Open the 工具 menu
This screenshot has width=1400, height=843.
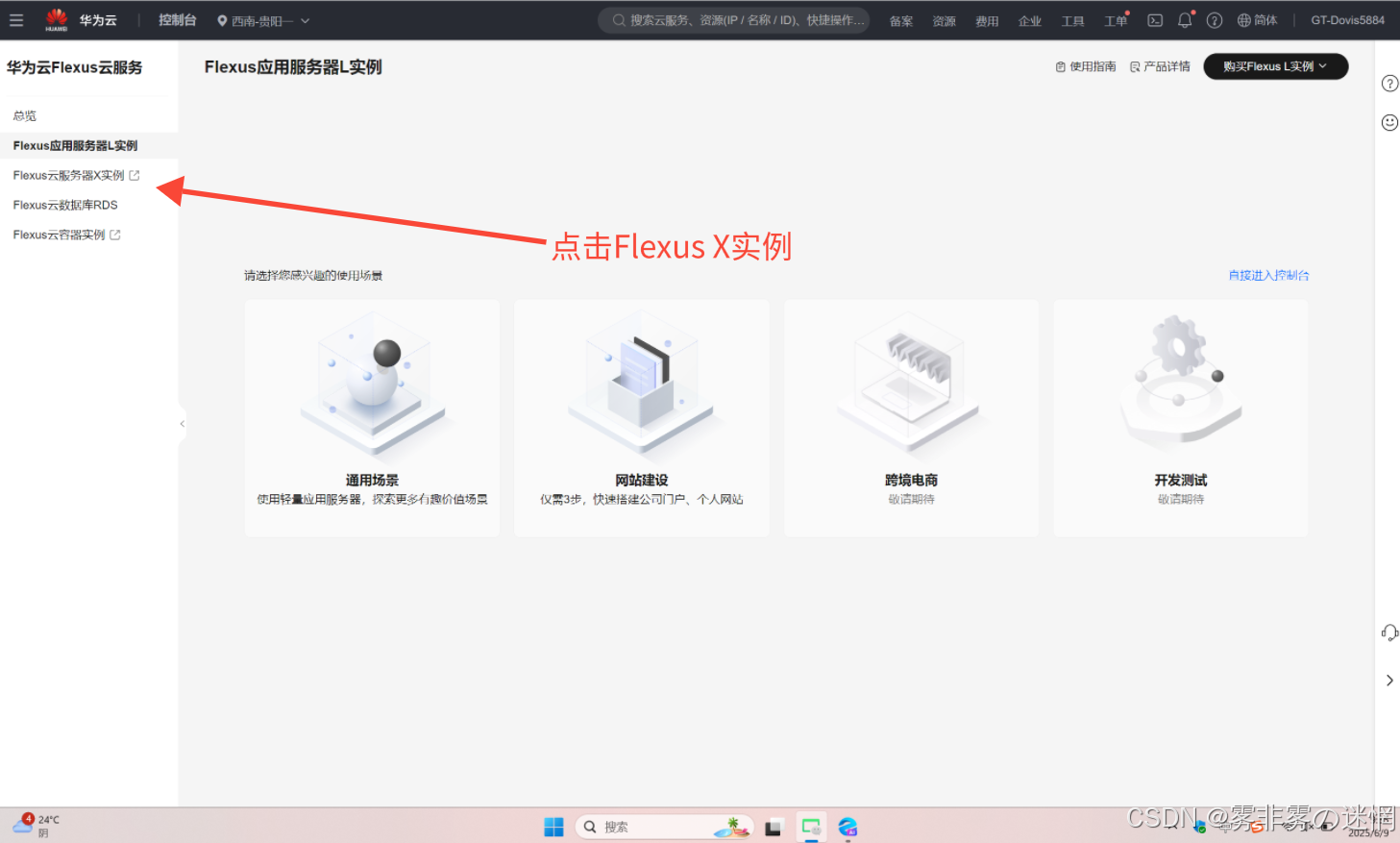(1072, 21)
